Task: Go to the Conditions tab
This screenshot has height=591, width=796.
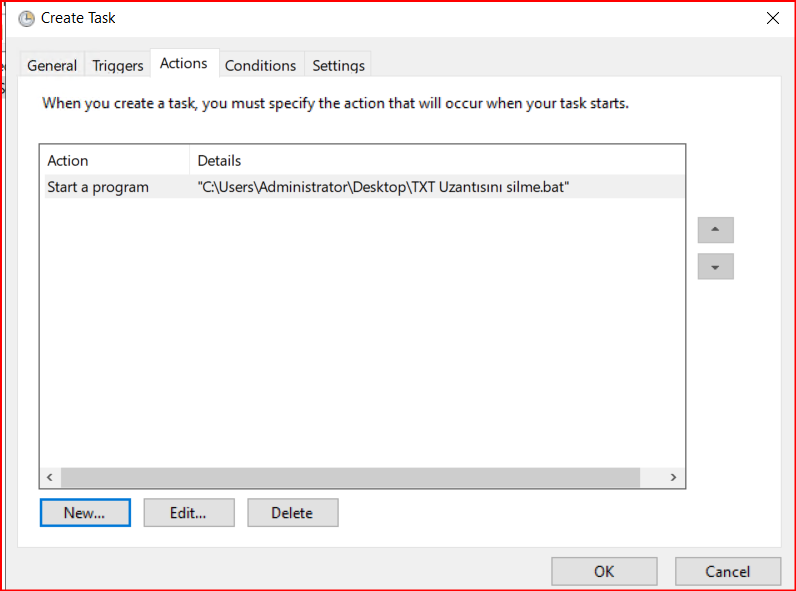Action: pyautogui.click(x=260, y=65)
